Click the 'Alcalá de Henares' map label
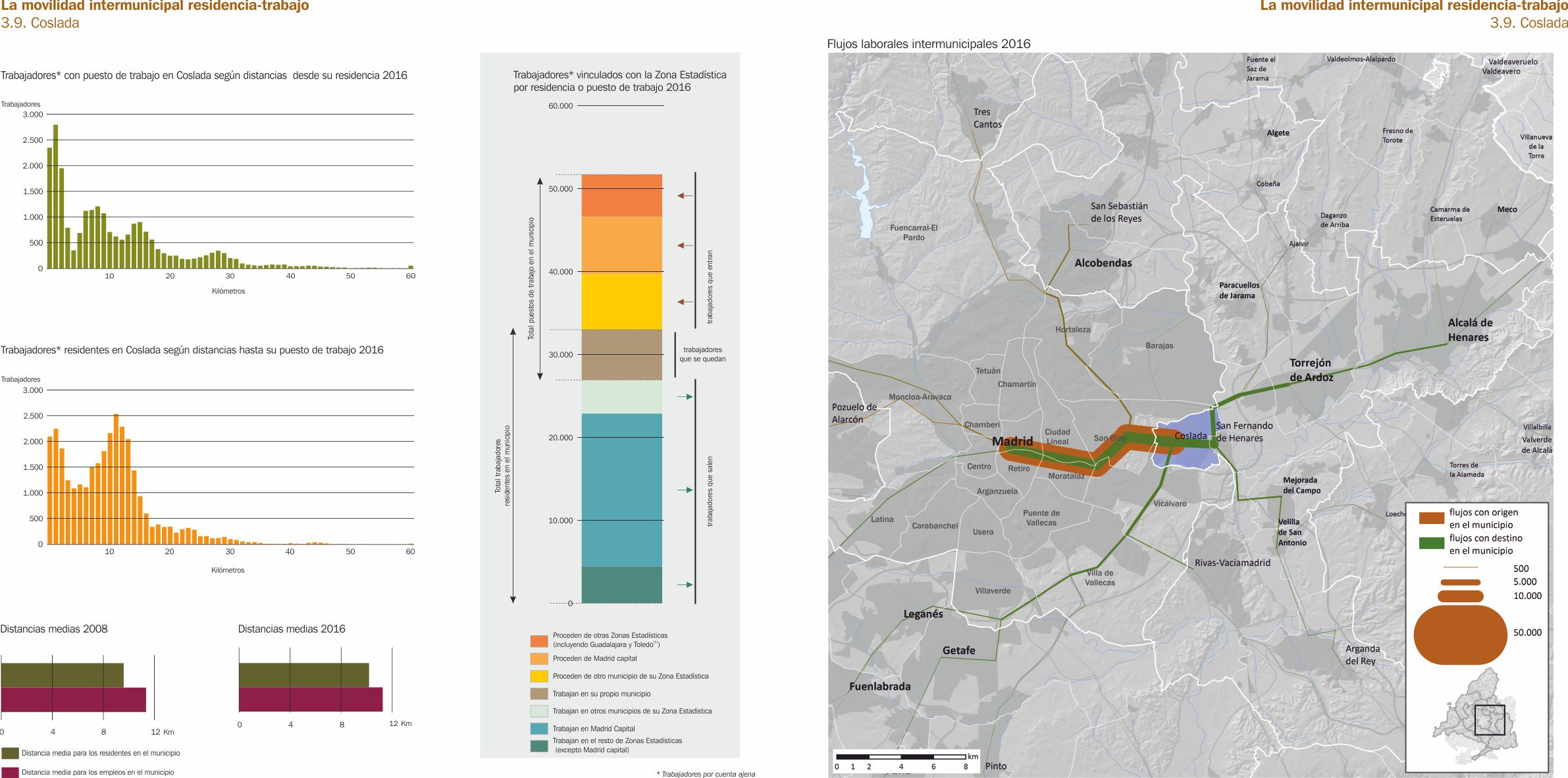1568x778 pixels. coord(1470,330)
